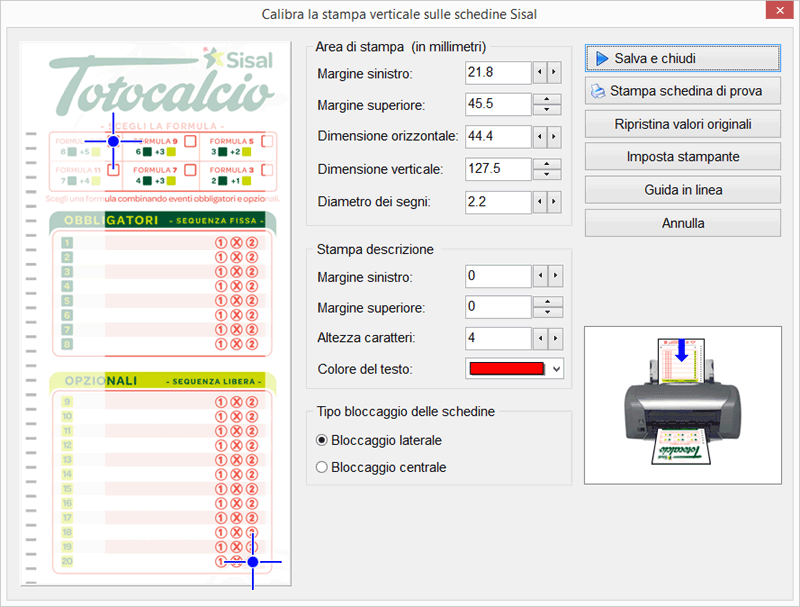Open the Guida in linea help
The height and width of the screenshot is (607, 800).
coord(682,190)
